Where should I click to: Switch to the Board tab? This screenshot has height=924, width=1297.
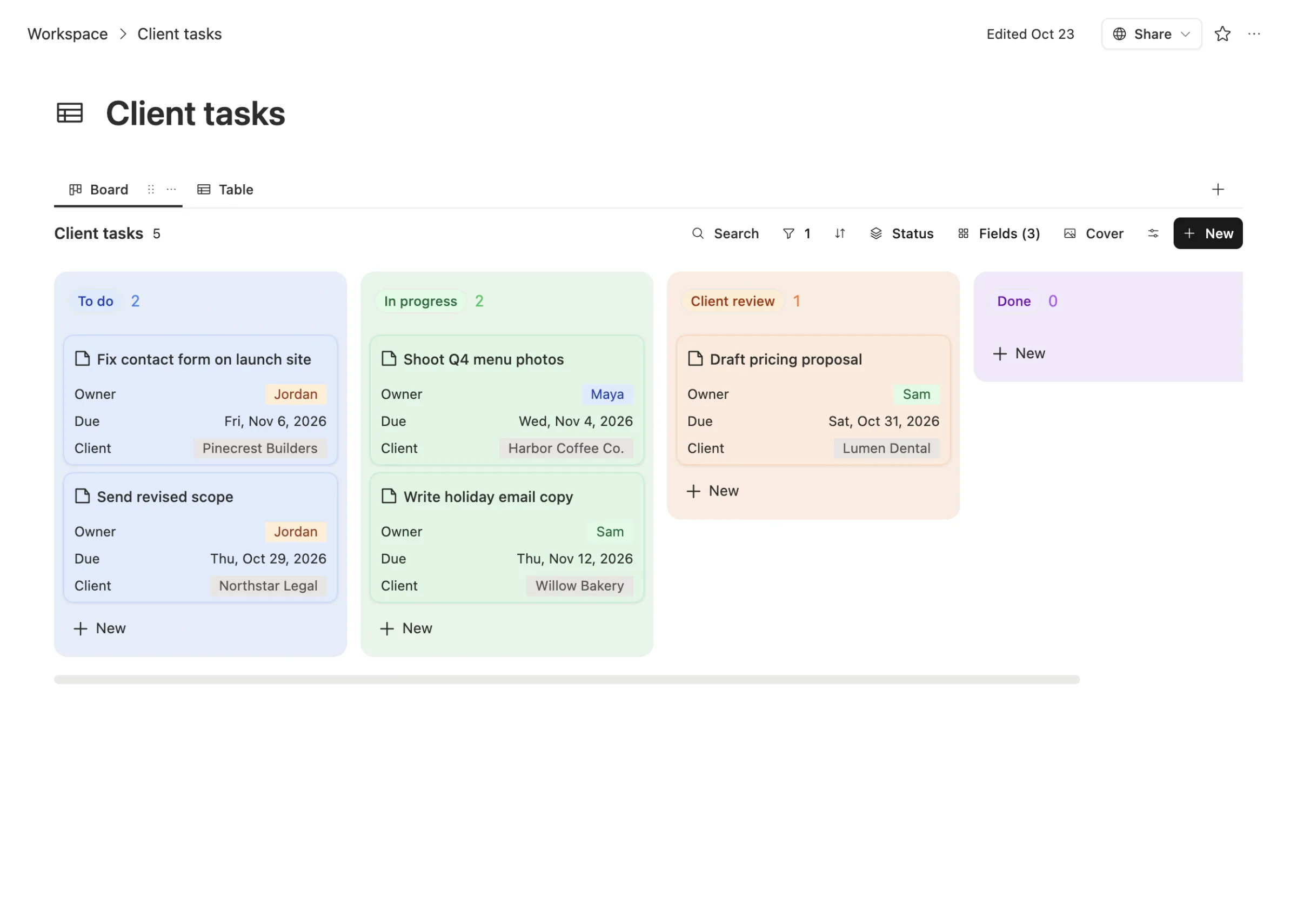tap(98, 190)
